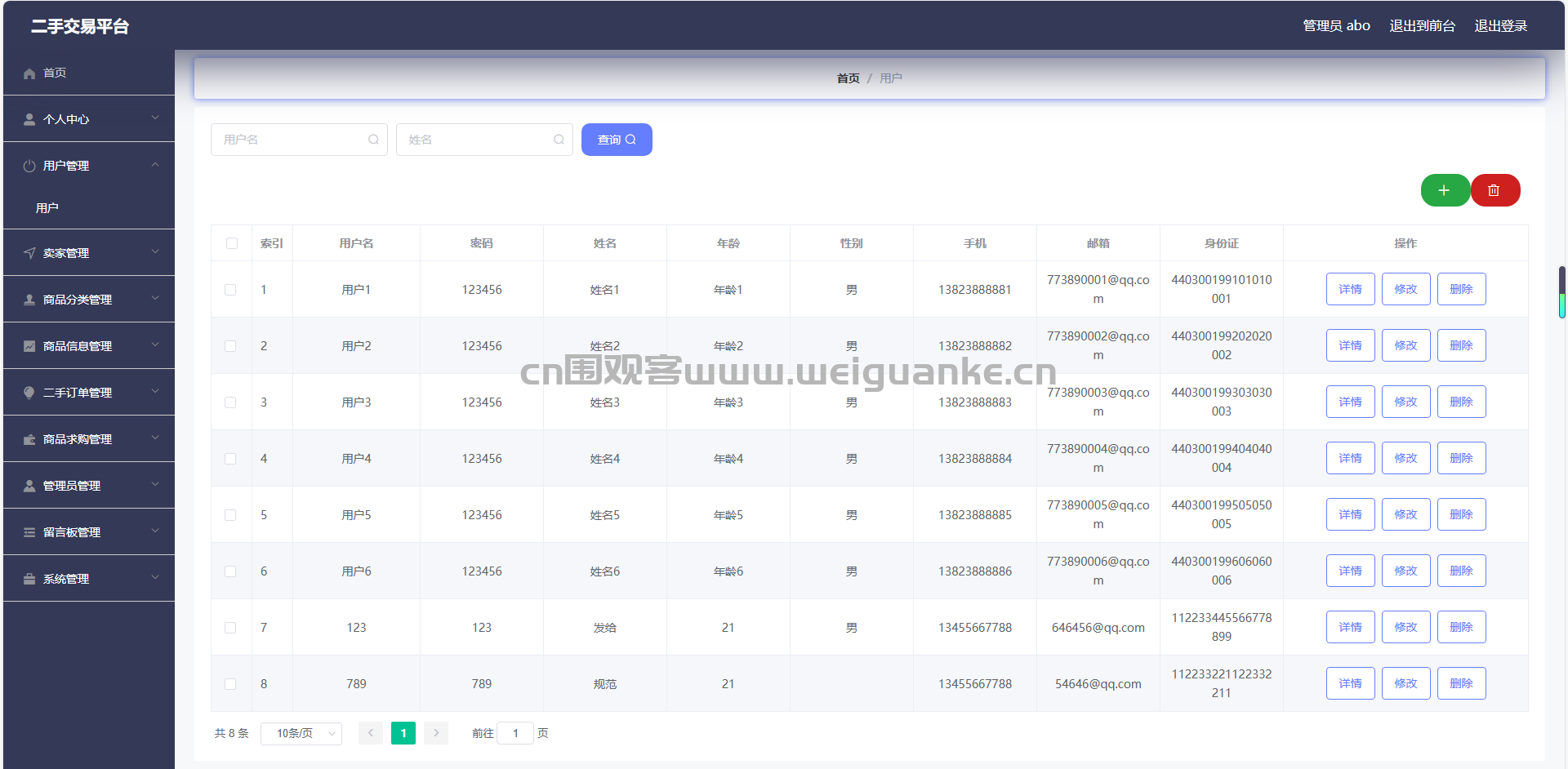The height and width of the screenshot is (769, 1568).
Task: Click the briefcase icon beside 系统管理
Action: pos(29,580)
